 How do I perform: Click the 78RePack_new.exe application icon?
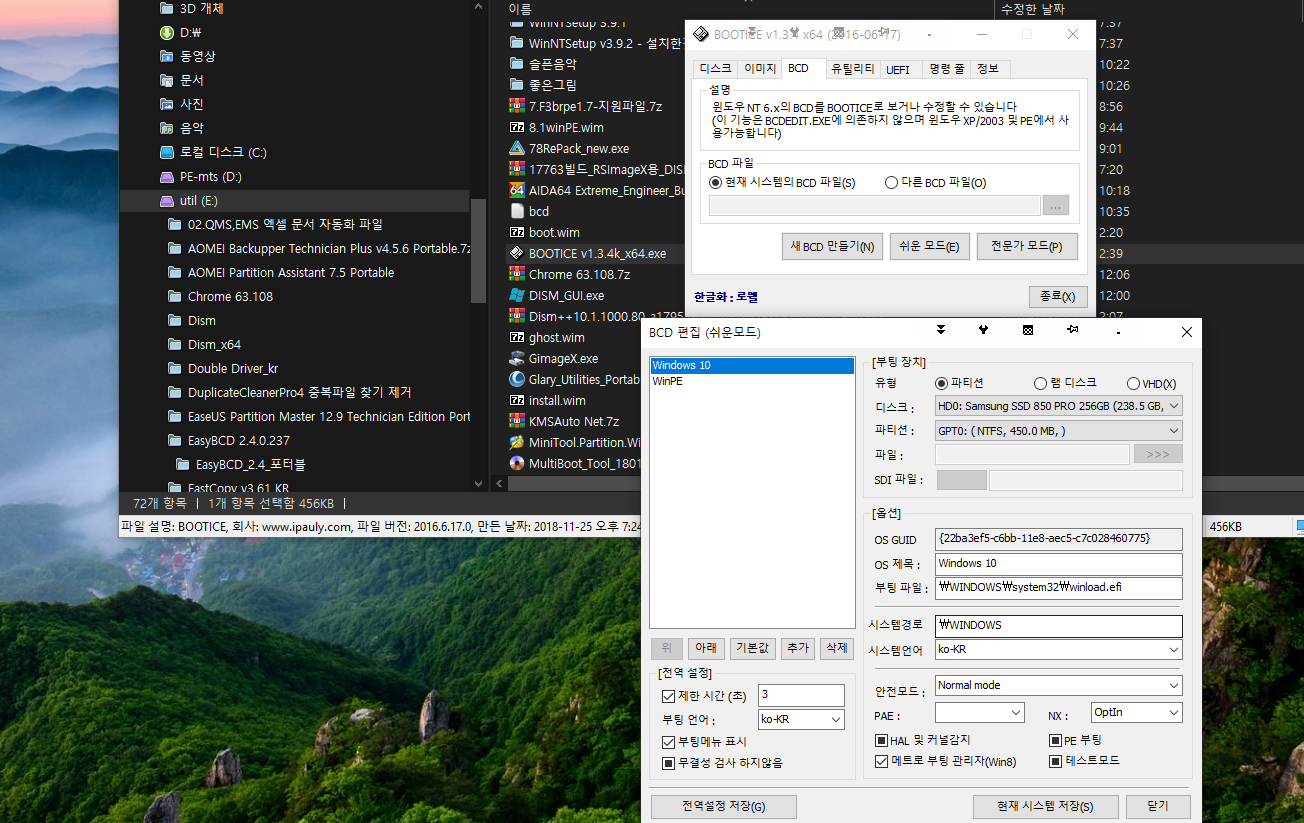[517, 148]
